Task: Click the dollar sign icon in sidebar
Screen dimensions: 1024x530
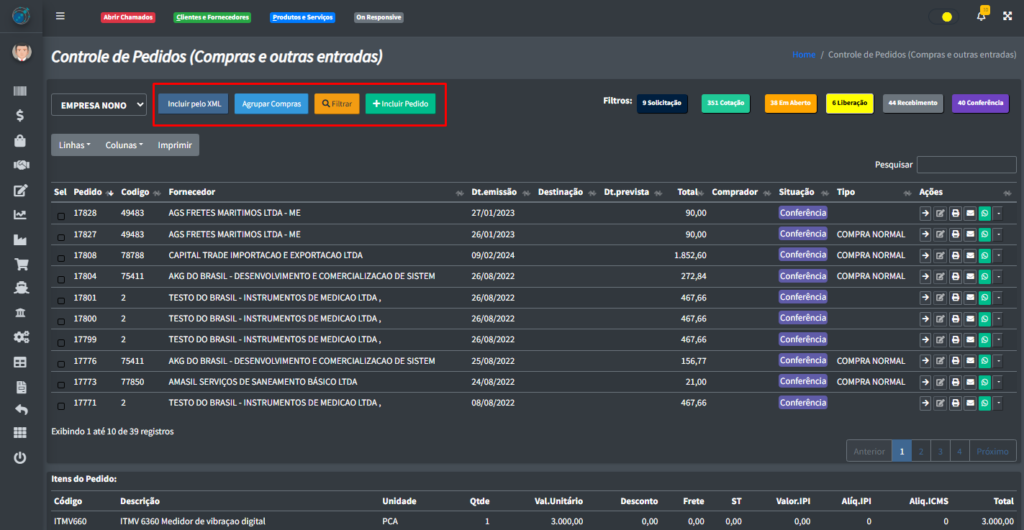Action: click(20, 115)
